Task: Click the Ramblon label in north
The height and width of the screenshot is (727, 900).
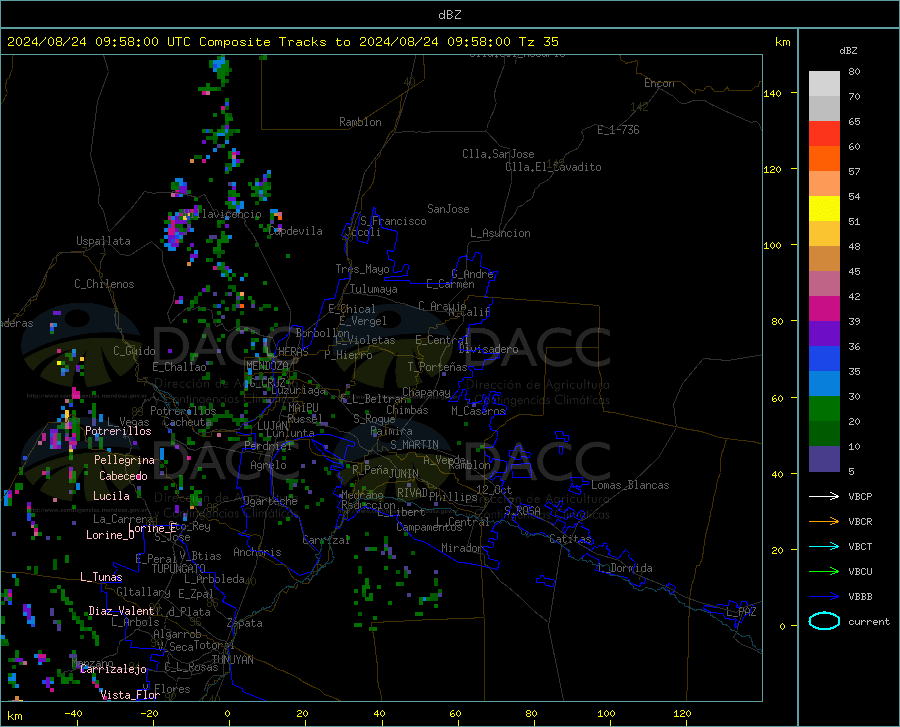Action: (x=360, y=122)
